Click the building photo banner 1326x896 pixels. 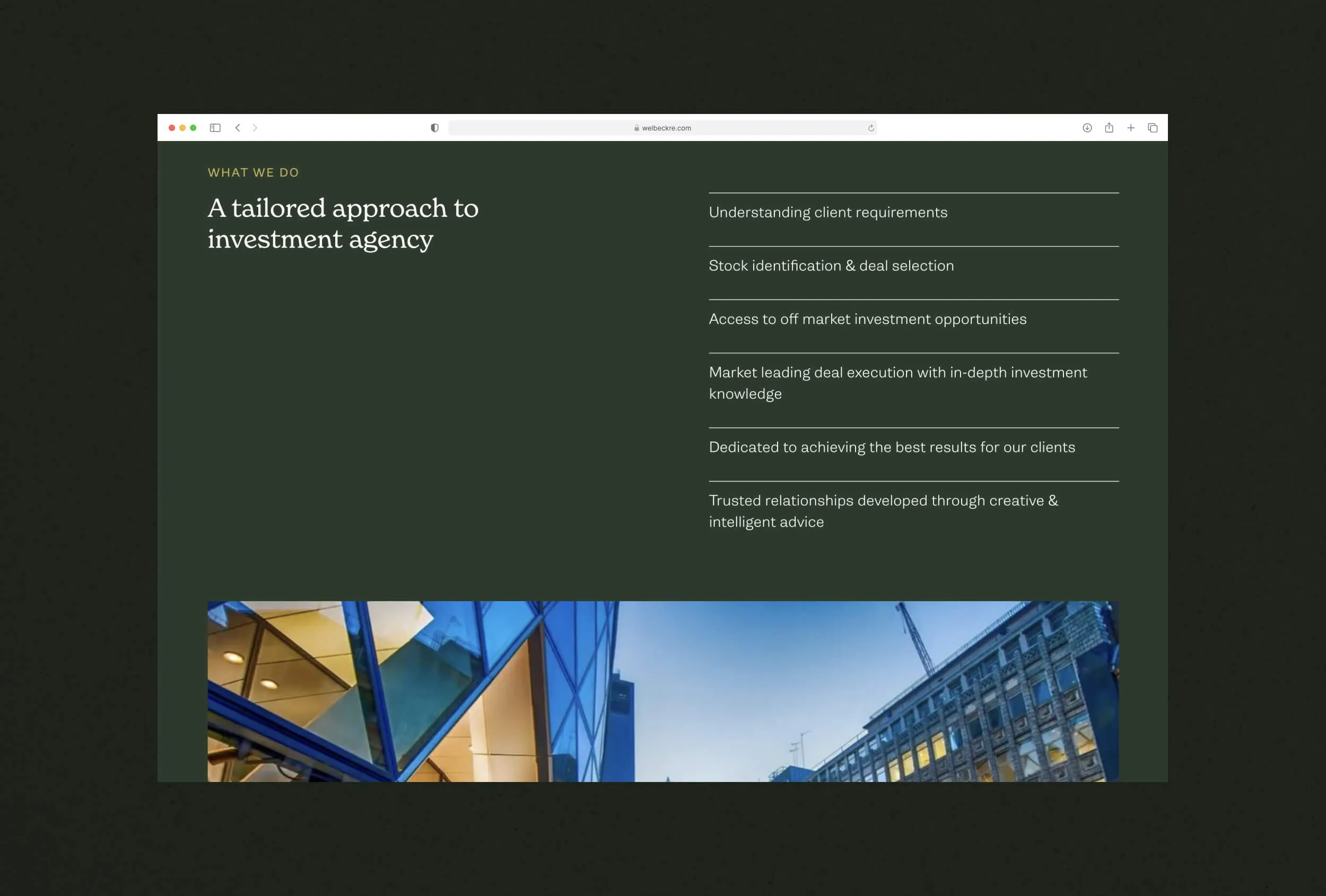coord(662,691)
